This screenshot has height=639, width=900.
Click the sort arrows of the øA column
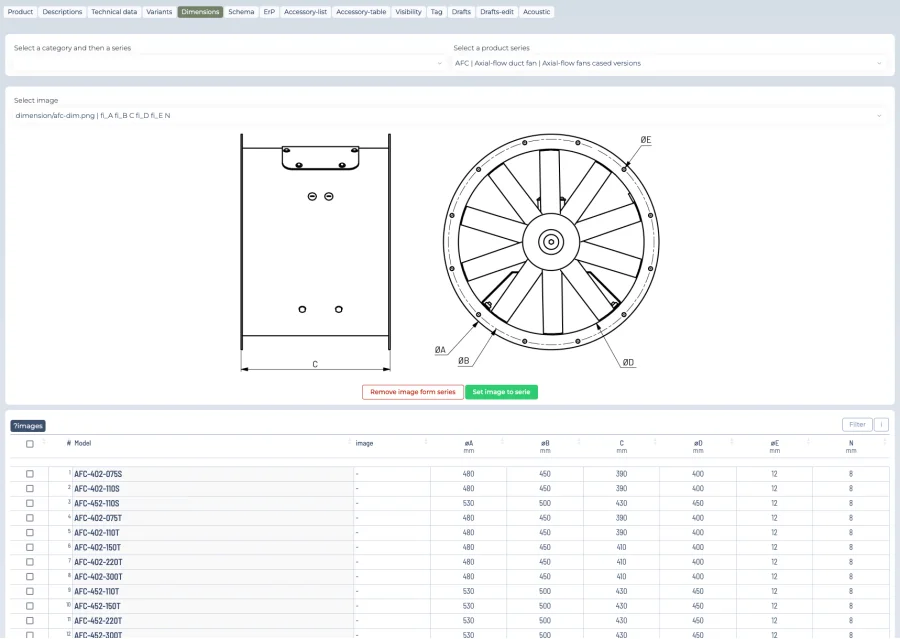click(502, 442)
